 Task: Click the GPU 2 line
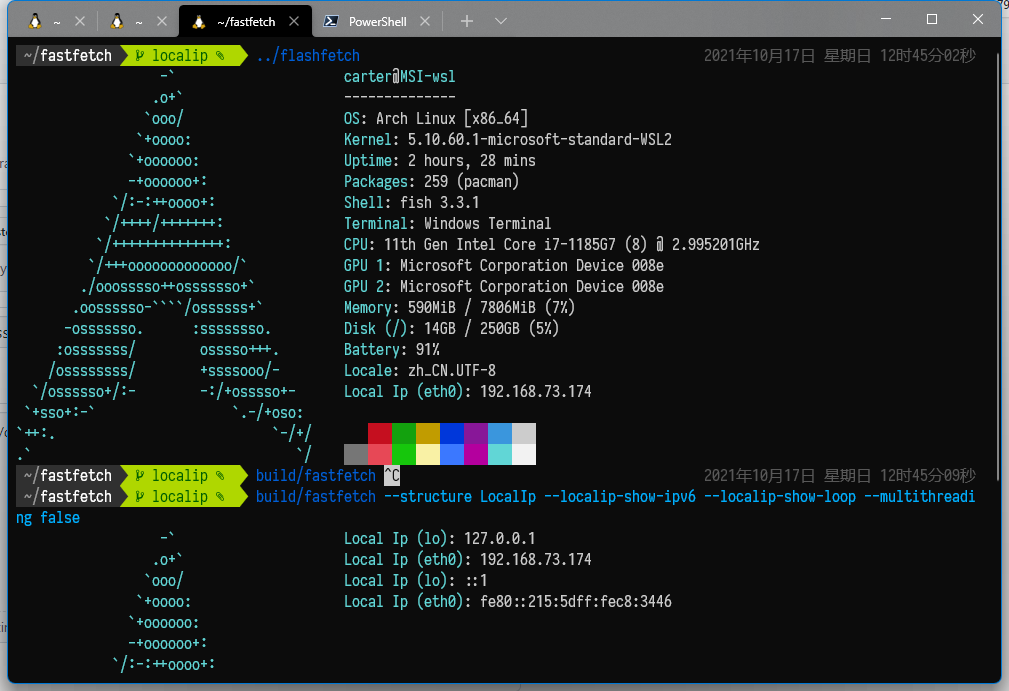pos(504,286)
